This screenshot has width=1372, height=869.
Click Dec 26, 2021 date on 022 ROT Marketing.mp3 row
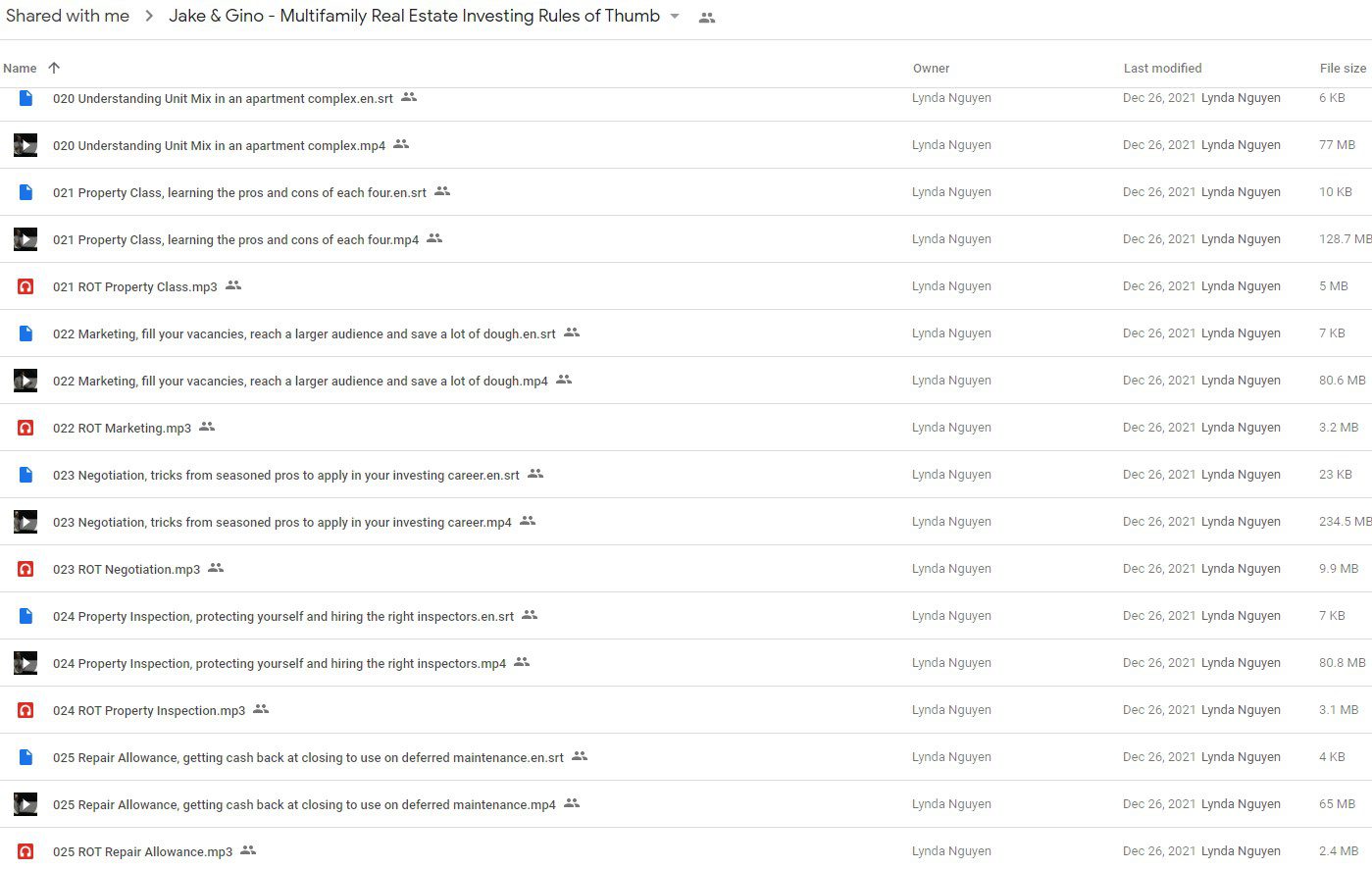click(1159, 428)
